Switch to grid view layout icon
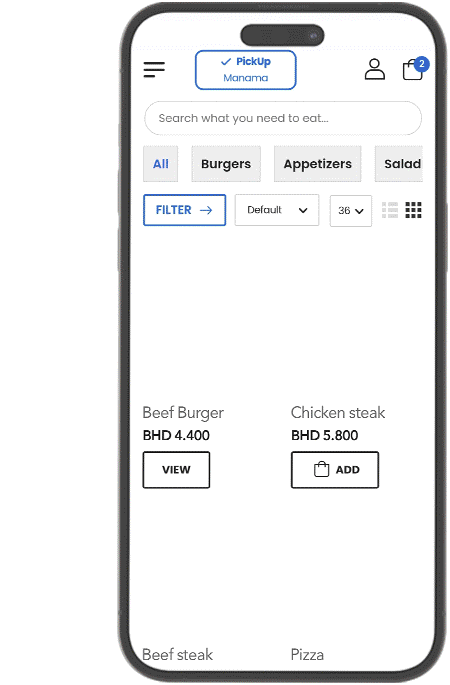This screenshot has height=685, width=450. (x=413, y=210)
